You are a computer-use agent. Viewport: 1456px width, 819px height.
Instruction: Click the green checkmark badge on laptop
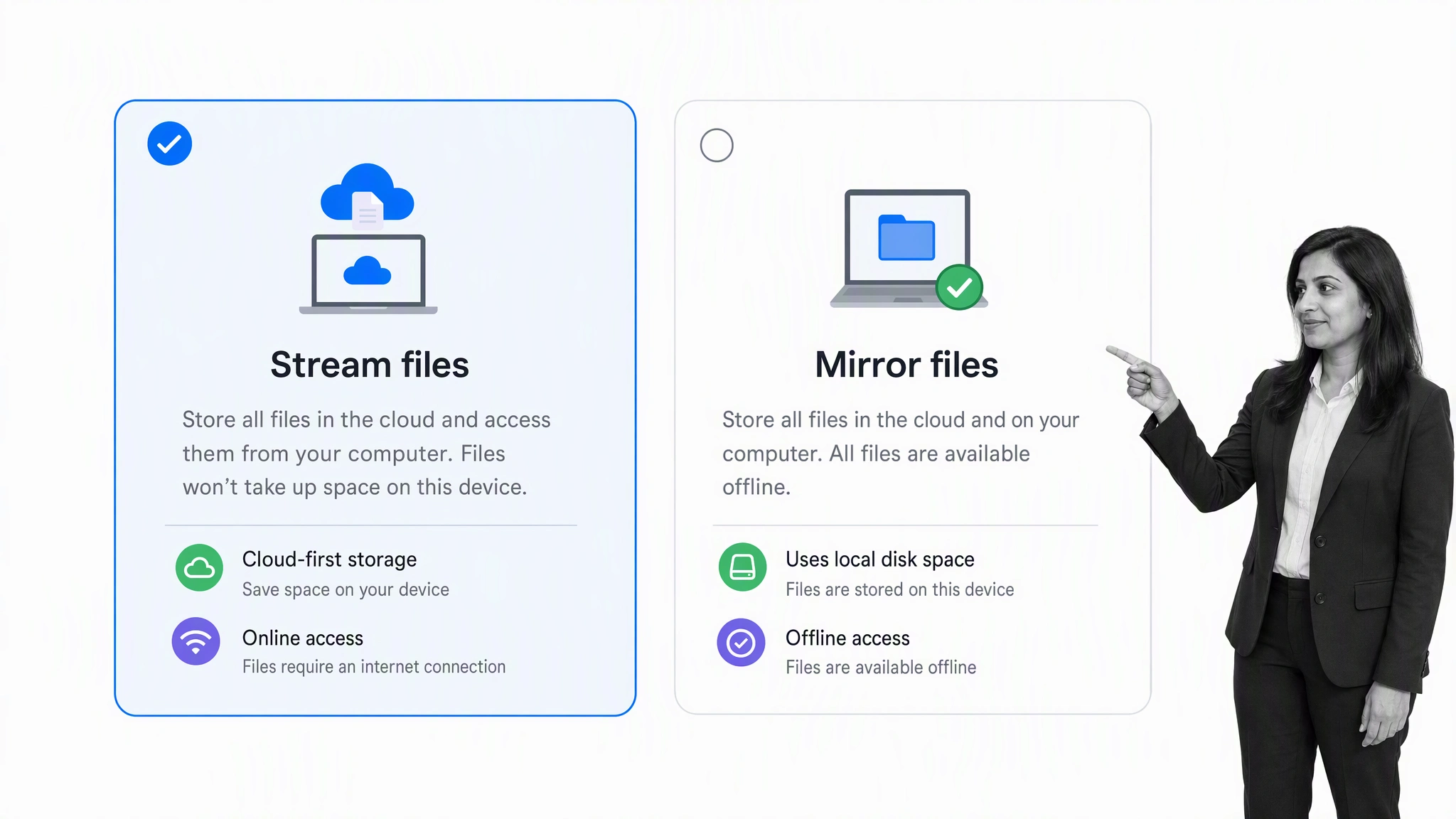pyautogui.click(x=959, y=287)
